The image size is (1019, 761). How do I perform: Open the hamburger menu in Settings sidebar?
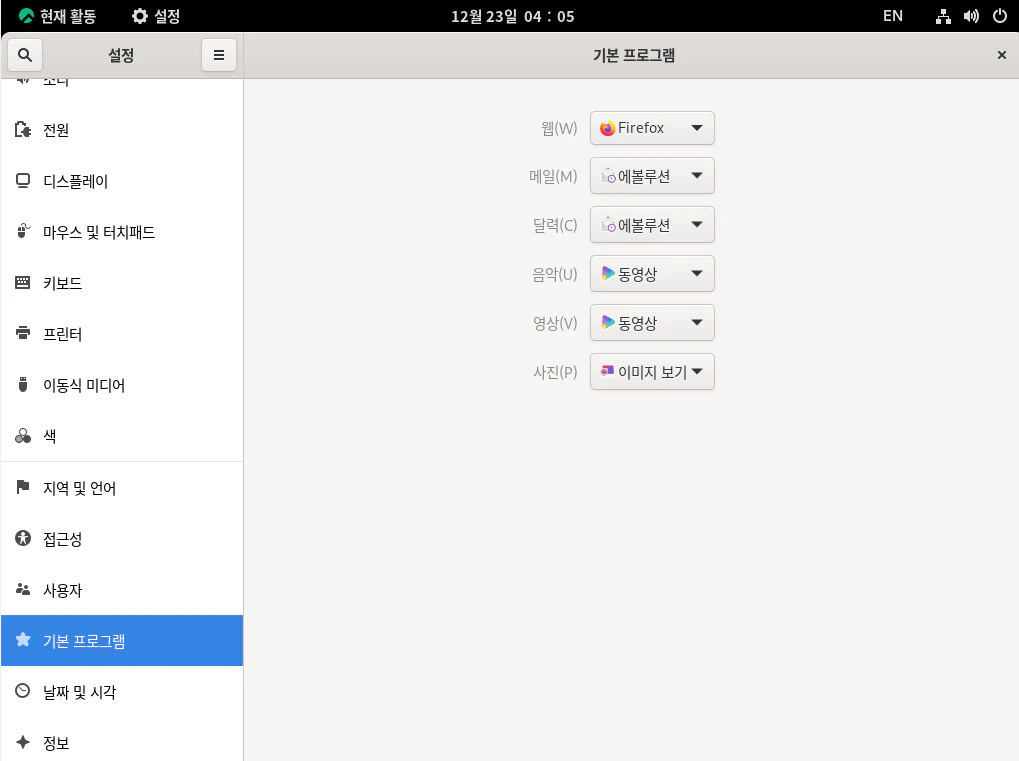click(x=219, y=55)
